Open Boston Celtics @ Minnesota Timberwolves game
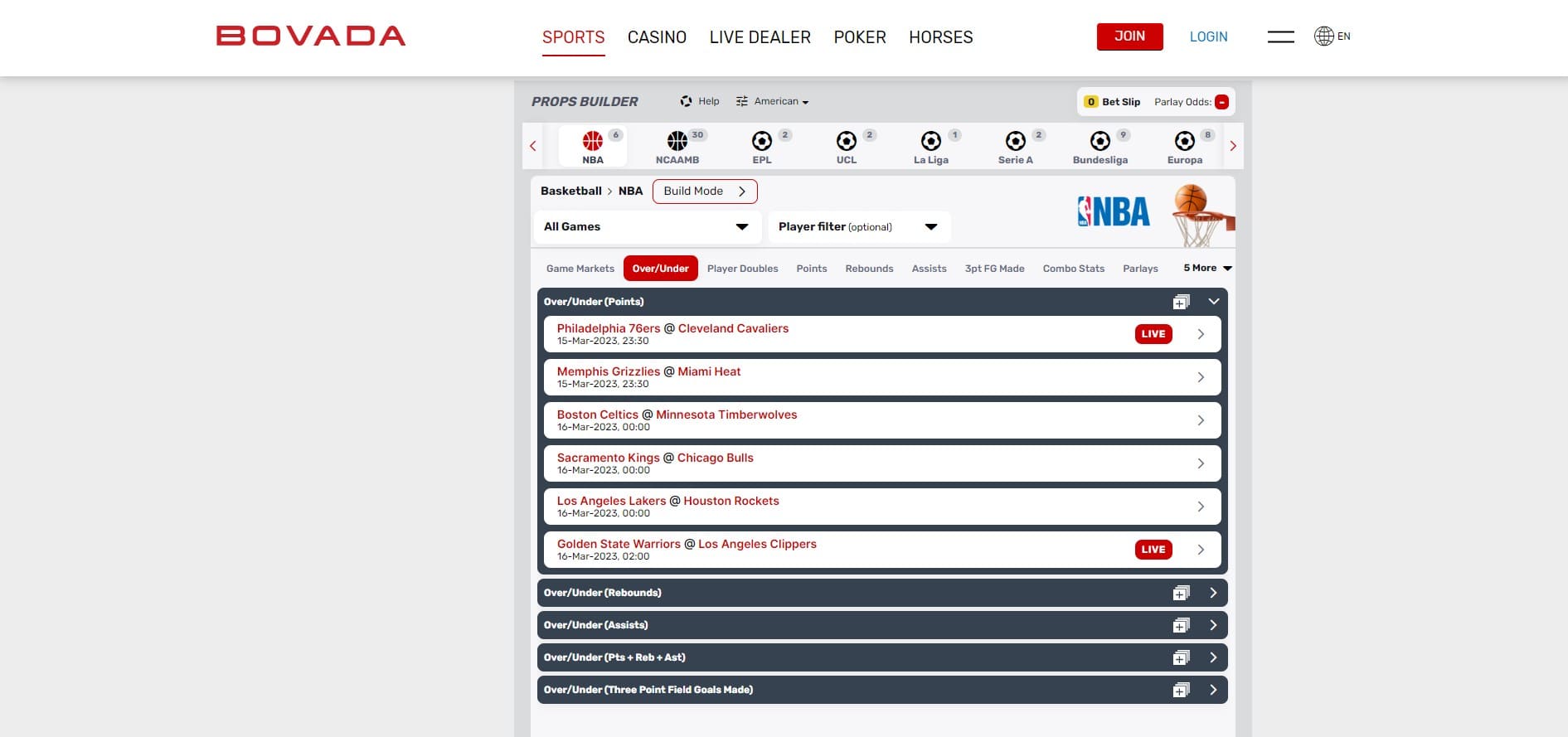 (882, 420)
